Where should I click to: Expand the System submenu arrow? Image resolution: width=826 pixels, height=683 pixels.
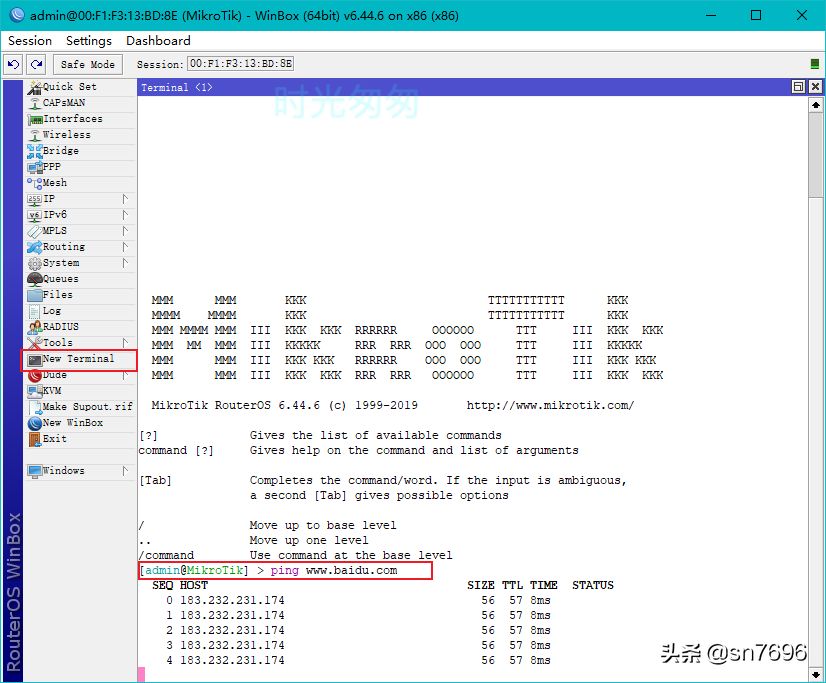(x=125, y=263)
